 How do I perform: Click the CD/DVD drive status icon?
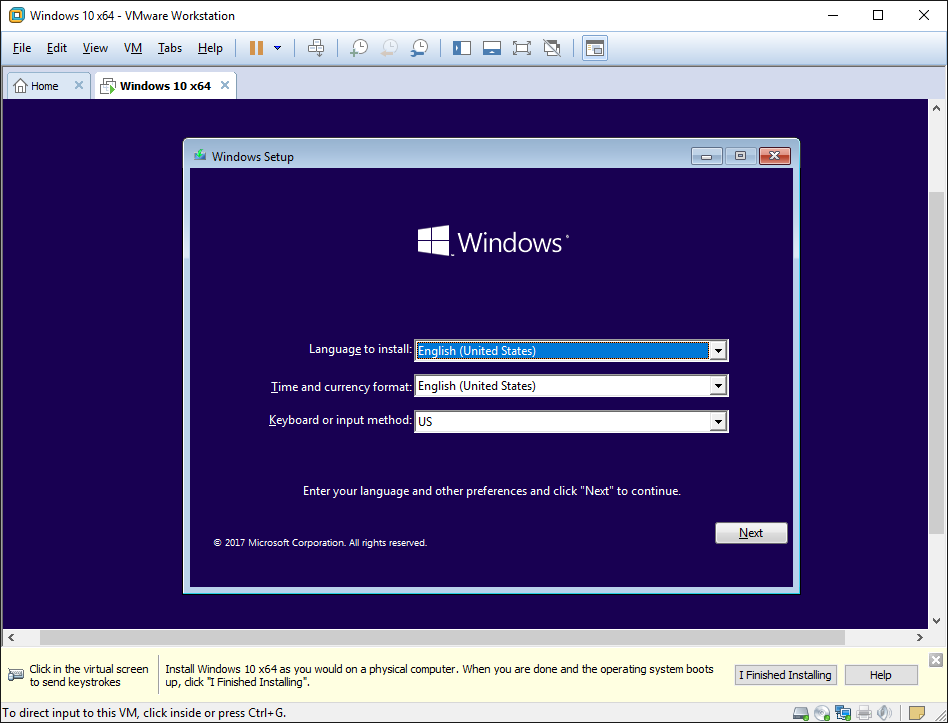tap(821, 713)
